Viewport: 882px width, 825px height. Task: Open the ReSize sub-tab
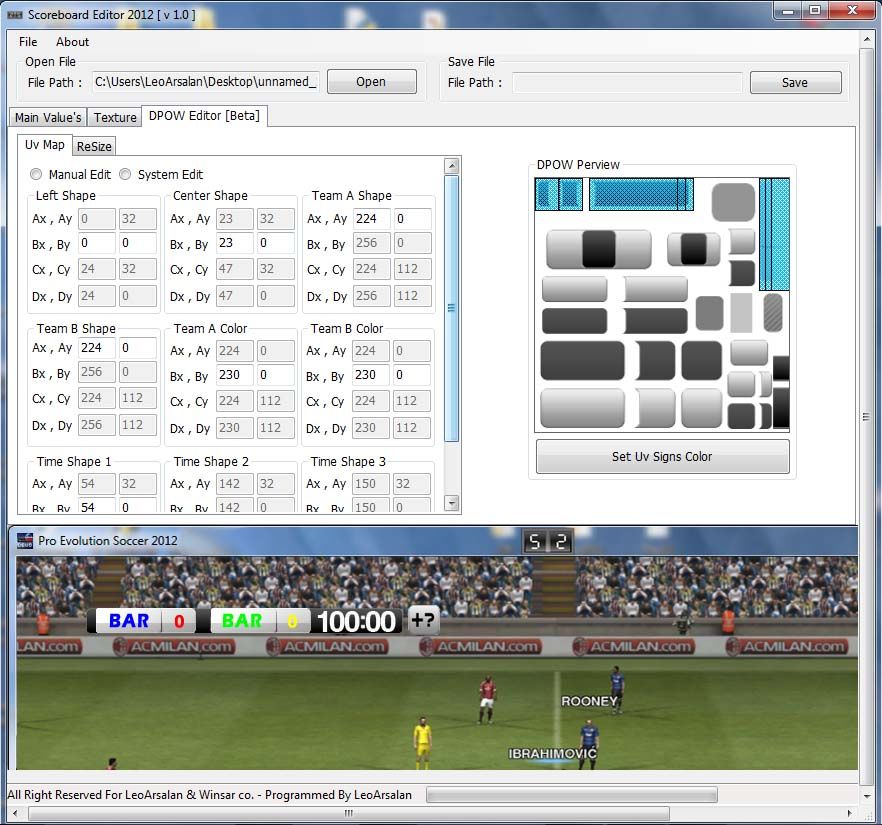pos(94,146)
